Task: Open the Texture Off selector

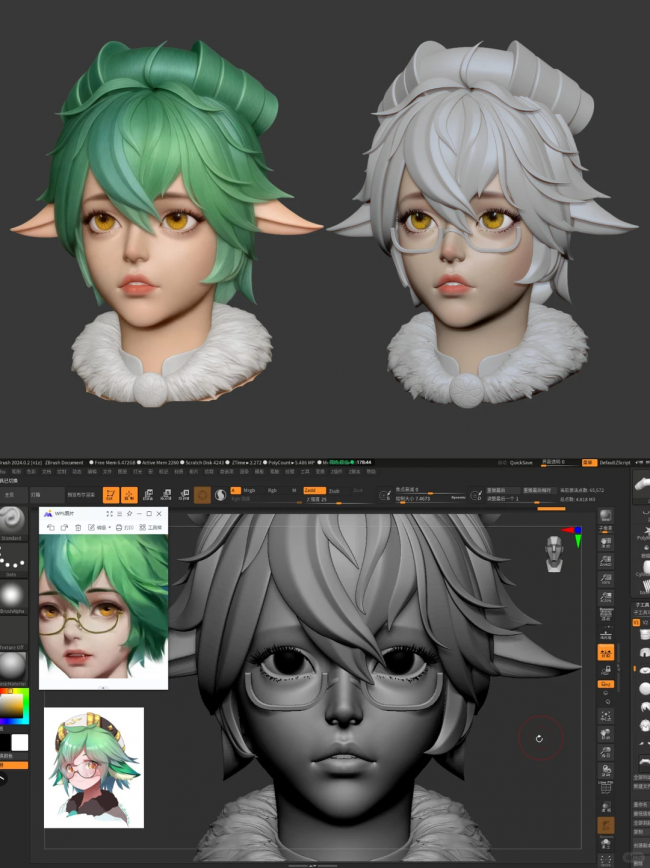Action: point(14,635)
